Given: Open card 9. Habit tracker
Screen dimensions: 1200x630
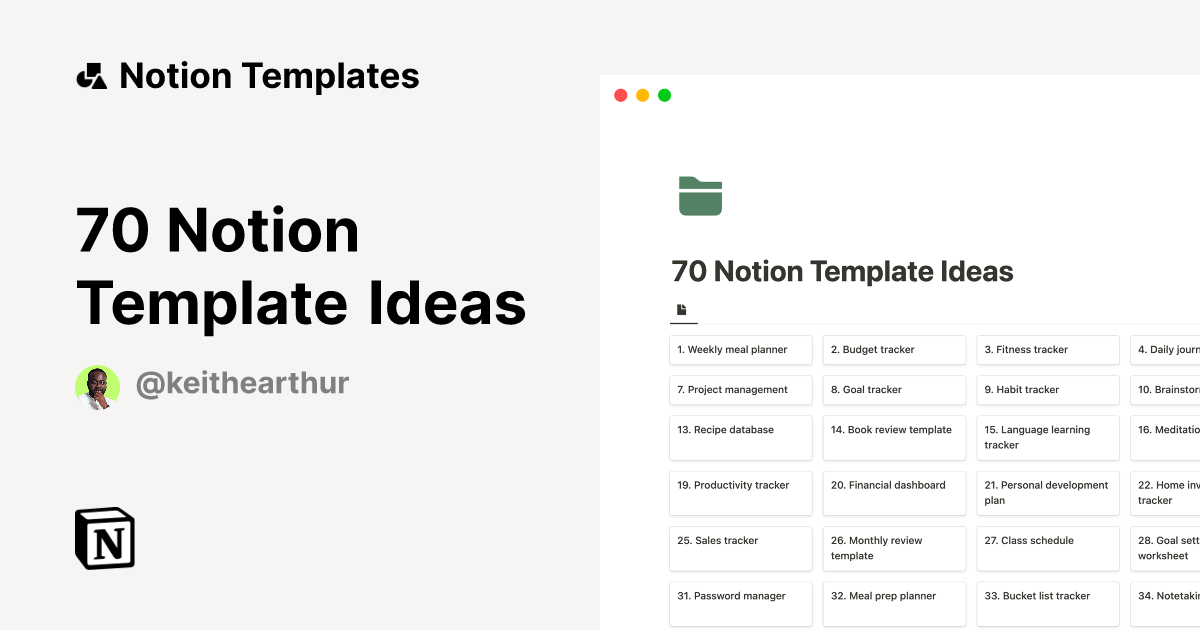Looking at the screenshot, I should click(x=1048, y=390).
